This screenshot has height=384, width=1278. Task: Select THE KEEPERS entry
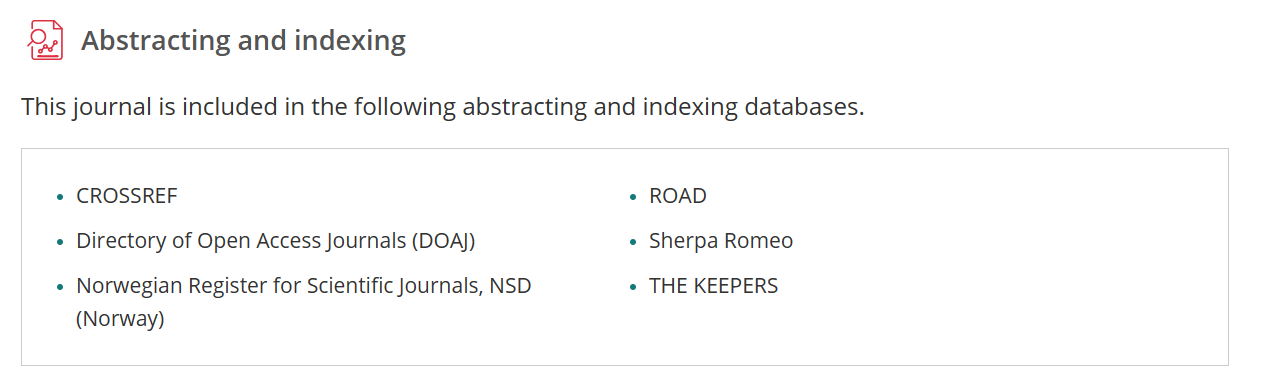(714, 286)
